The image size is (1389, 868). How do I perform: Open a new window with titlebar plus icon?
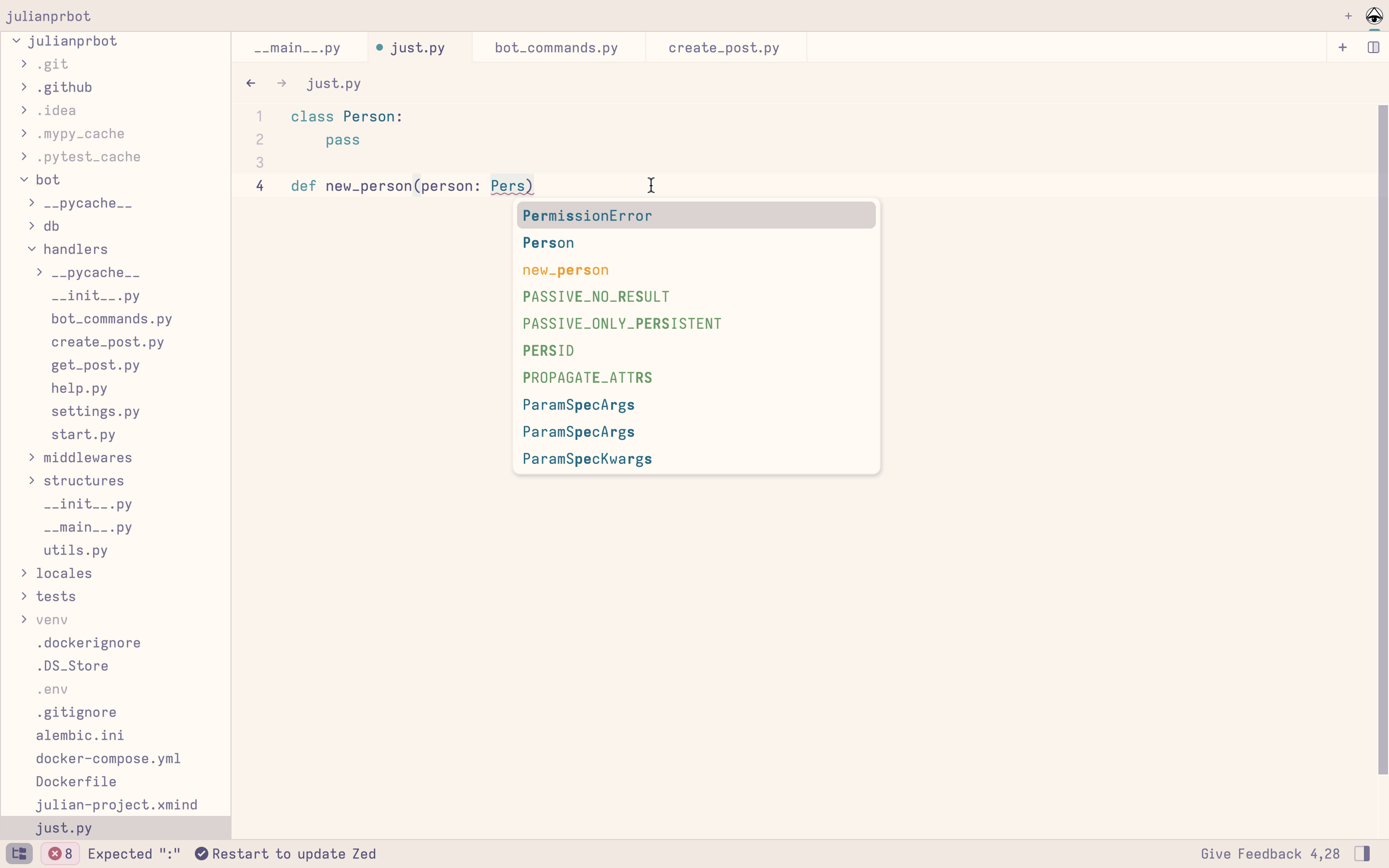point(1348,15)
